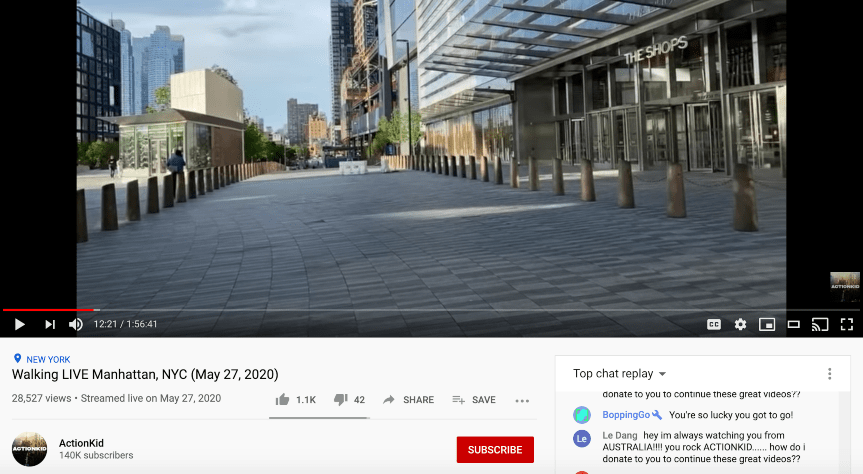Seek along the video progress bar

[432, 310]
